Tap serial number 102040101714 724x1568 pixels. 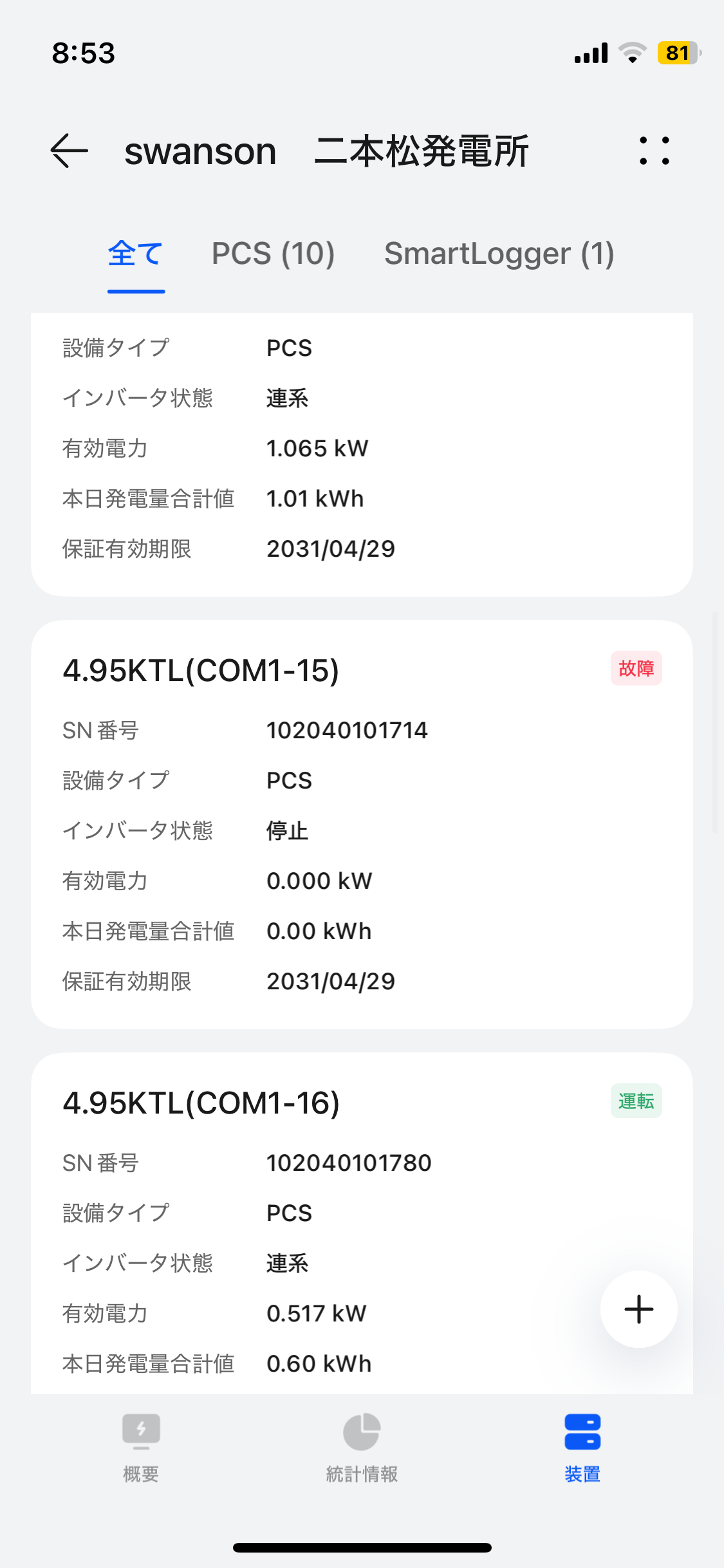click(347, 731)
